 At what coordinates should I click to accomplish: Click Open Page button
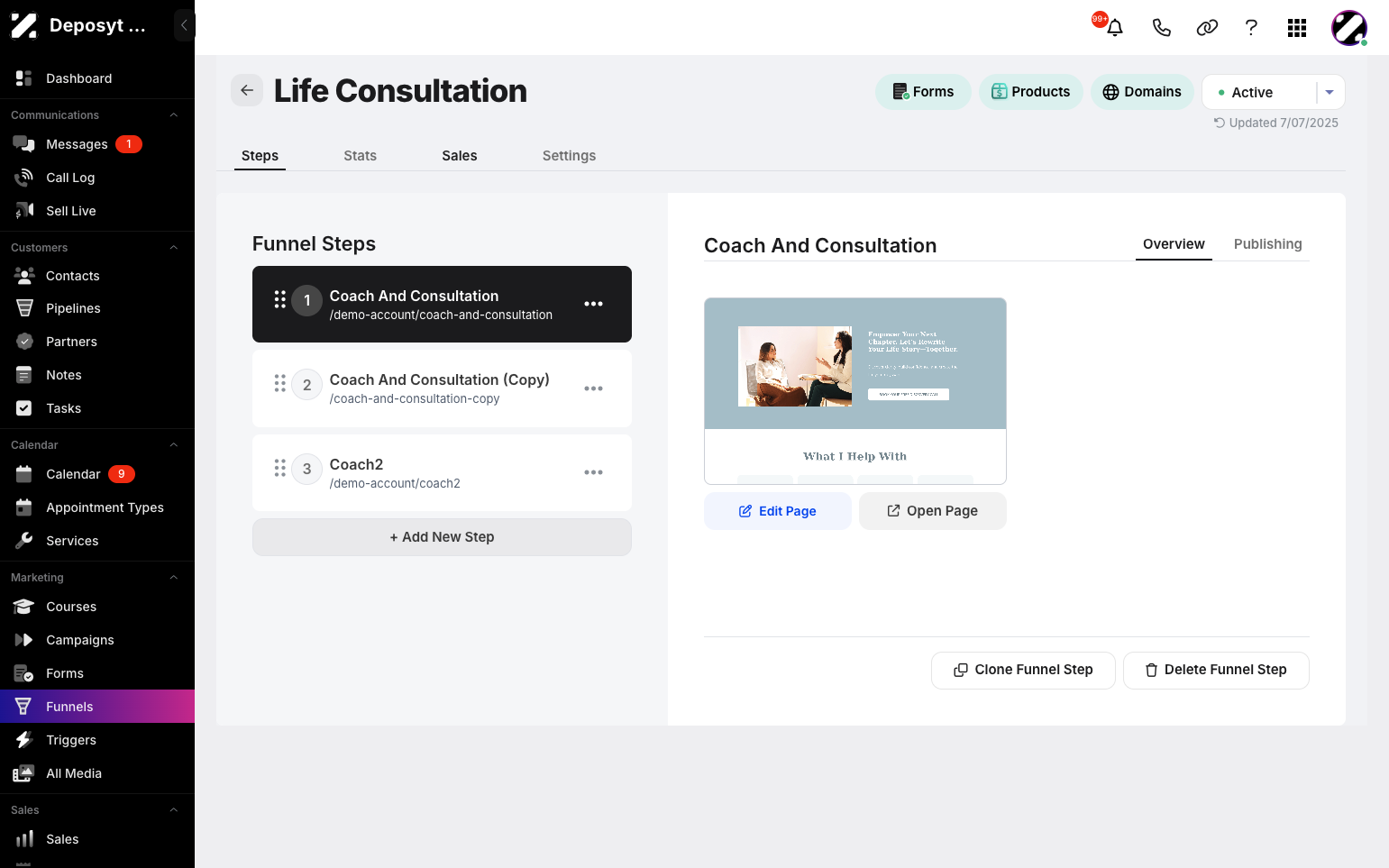coord(932,511)
